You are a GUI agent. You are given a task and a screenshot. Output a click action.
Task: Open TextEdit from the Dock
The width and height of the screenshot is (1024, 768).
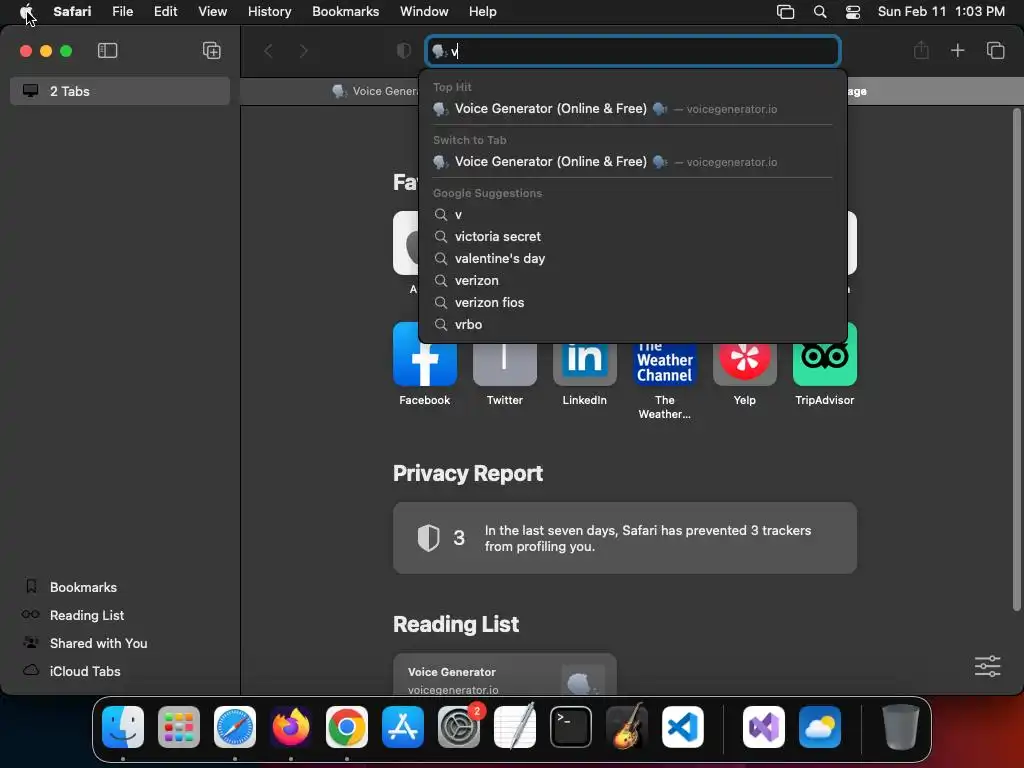click(515, 727)
